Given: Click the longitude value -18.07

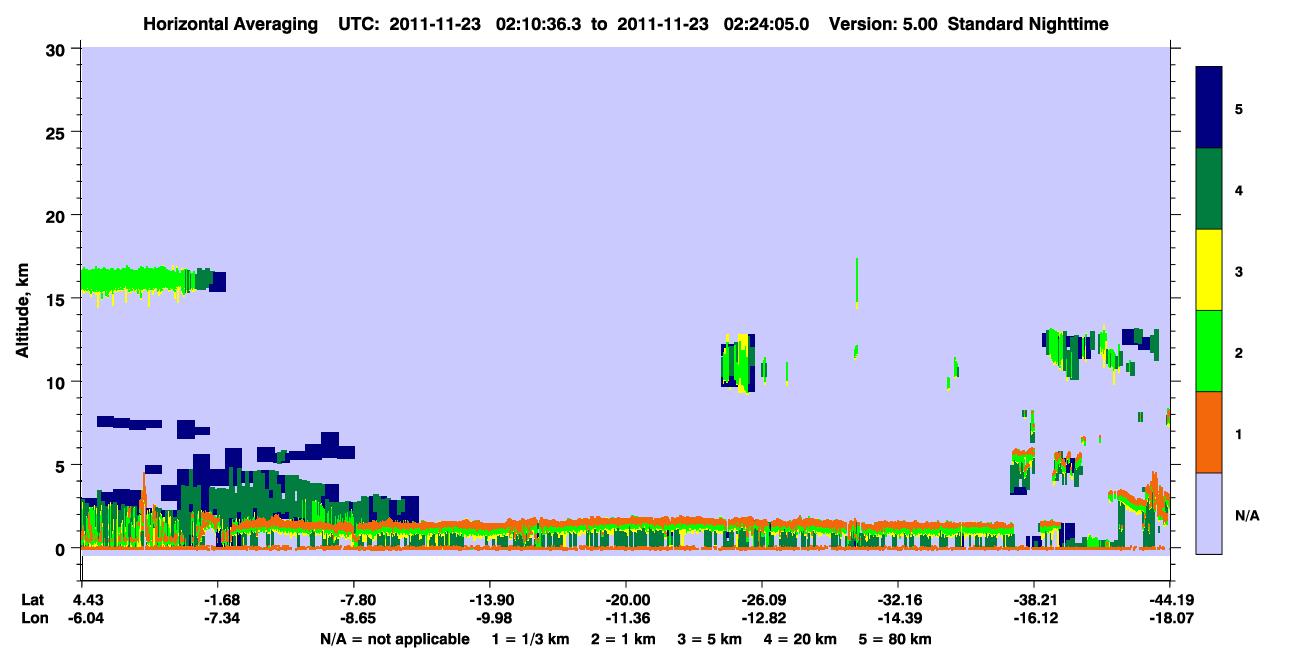Looking at the screenshot, I should point(1169,618).
